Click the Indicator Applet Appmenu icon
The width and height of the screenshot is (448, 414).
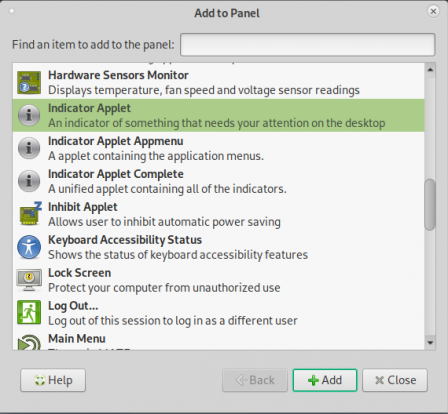(x=29, y=148)
